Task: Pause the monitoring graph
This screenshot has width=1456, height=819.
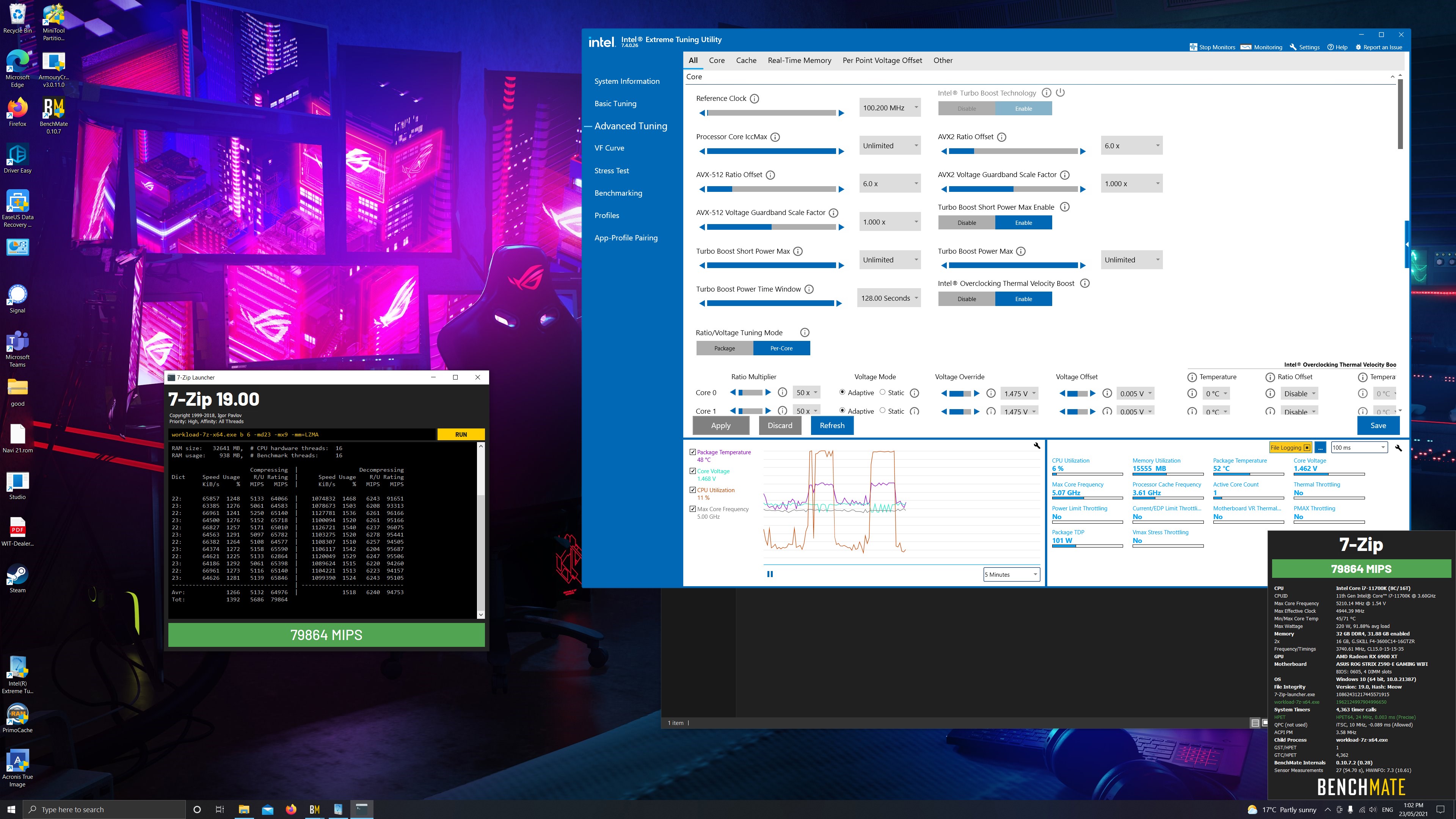Action: pos(770,574)
